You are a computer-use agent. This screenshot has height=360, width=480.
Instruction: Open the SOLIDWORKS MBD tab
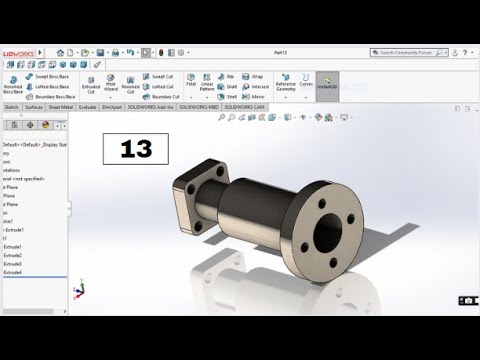[199, 107]
